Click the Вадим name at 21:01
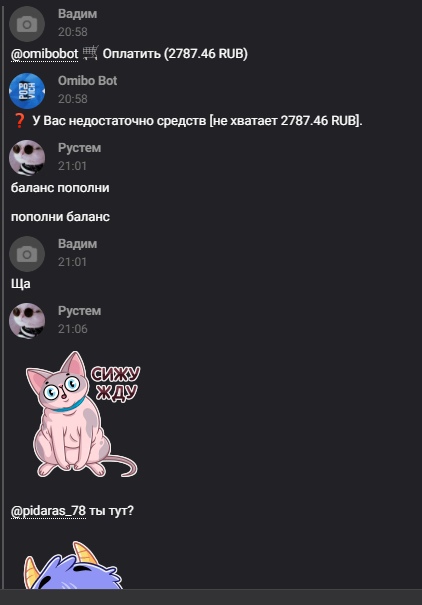The height and width of the screenshot is (605, 422). 78,244
